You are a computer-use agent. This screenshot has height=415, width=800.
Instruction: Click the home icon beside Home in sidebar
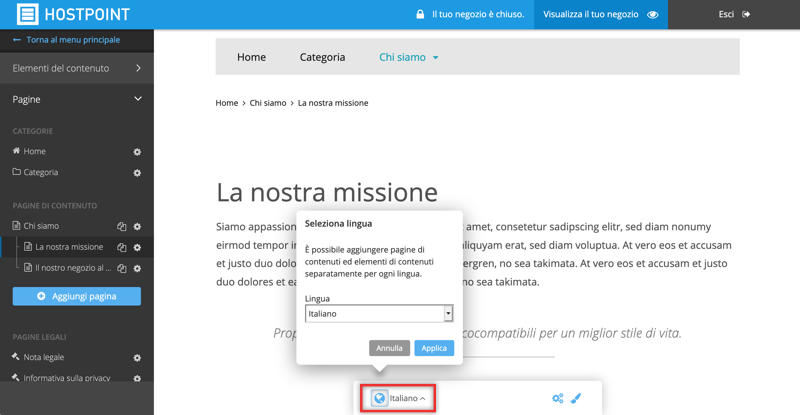[x=16, y=151]
